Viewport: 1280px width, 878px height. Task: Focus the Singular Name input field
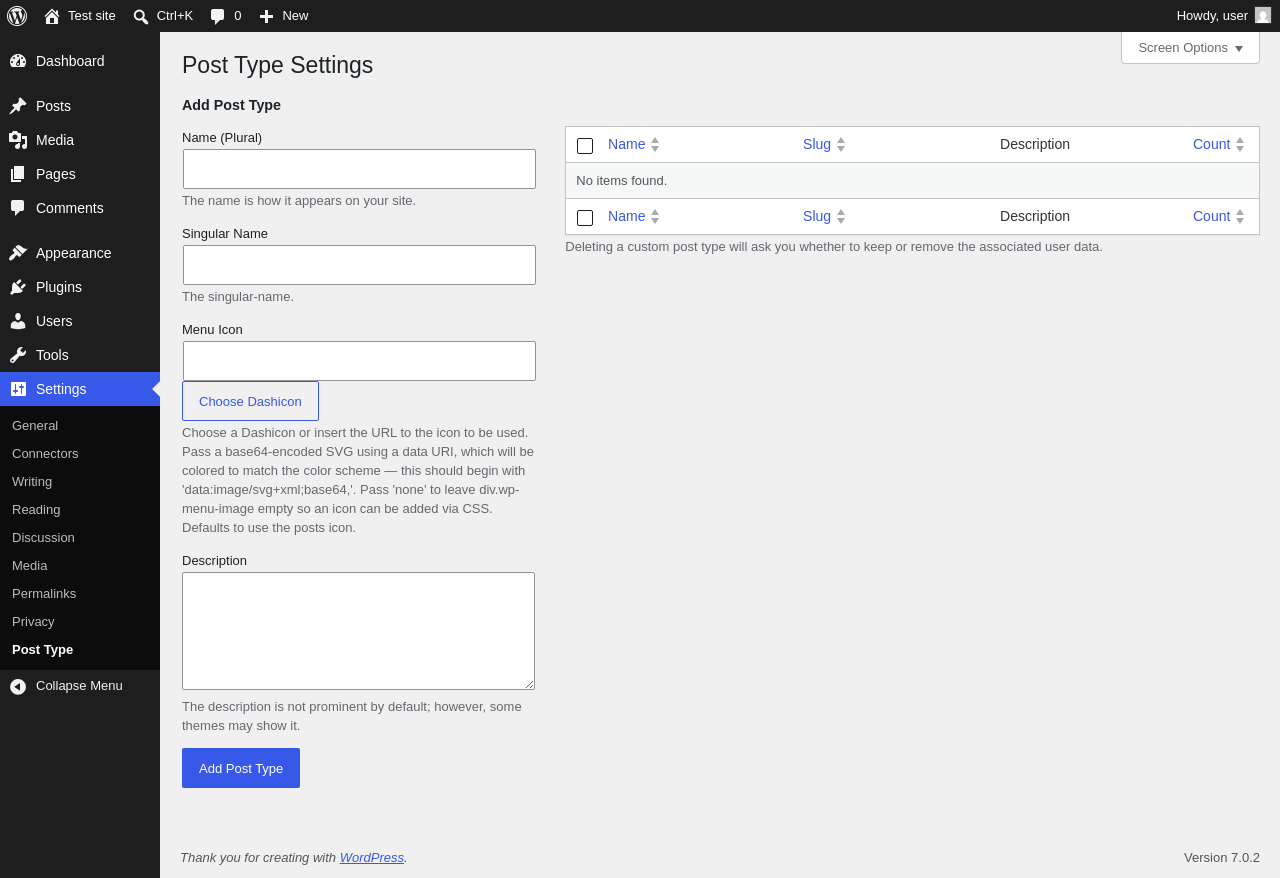point(359,265)
